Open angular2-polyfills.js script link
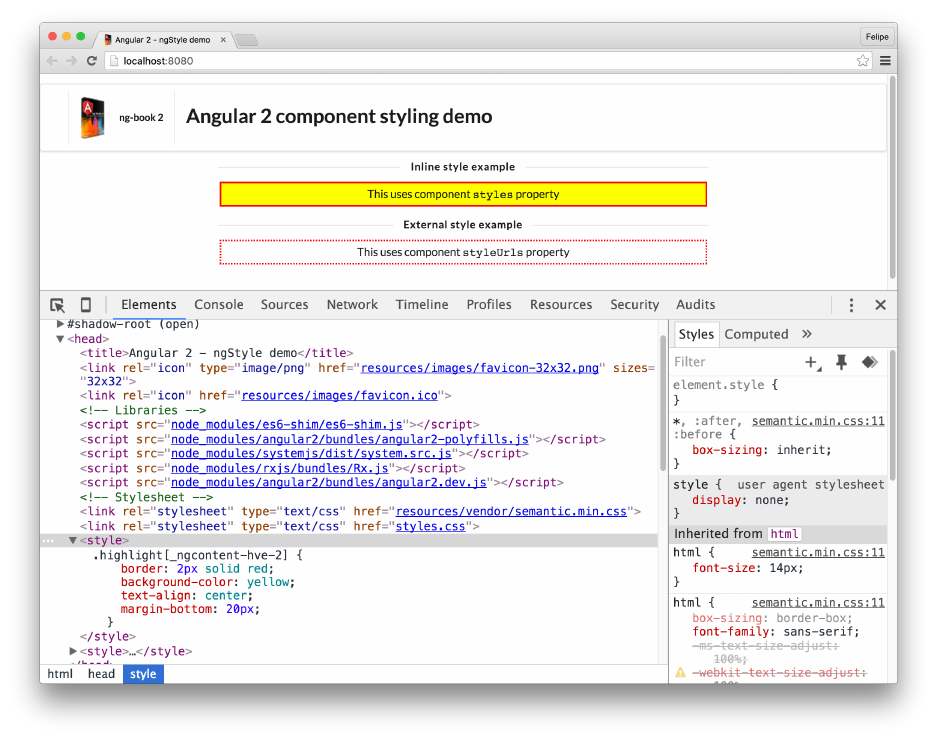Image resolution: width=937 pixels, height=740 pixels. click(x=350, y=439)
